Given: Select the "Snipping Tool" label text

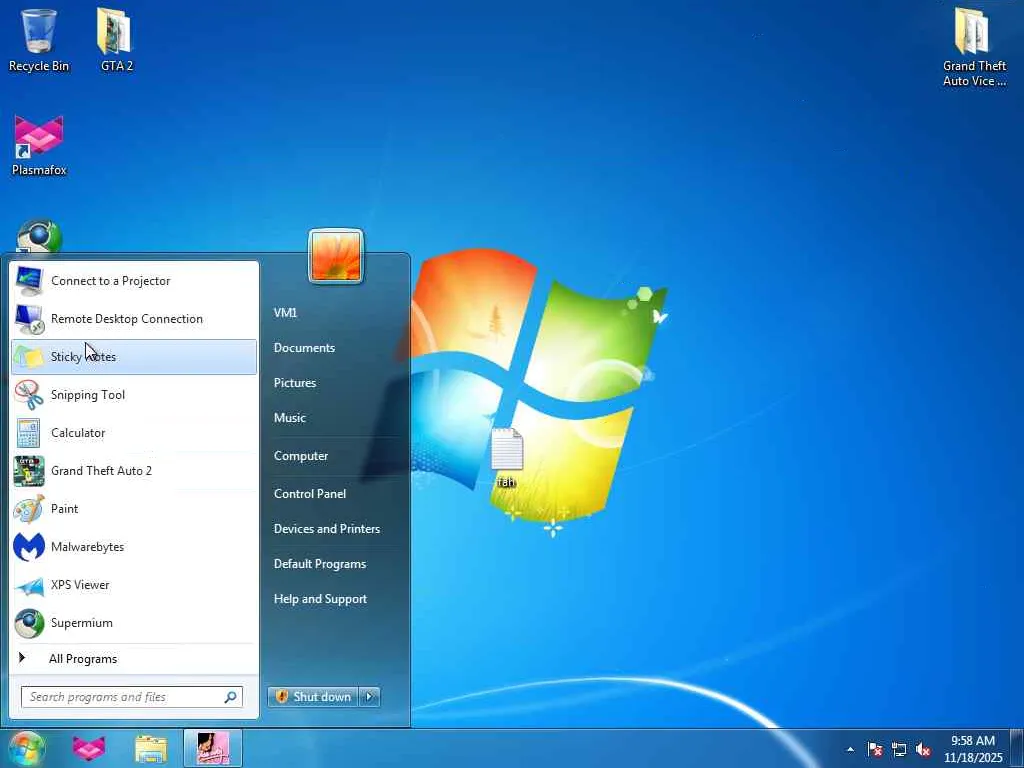Looking at the screenshot, I should 88,395.
